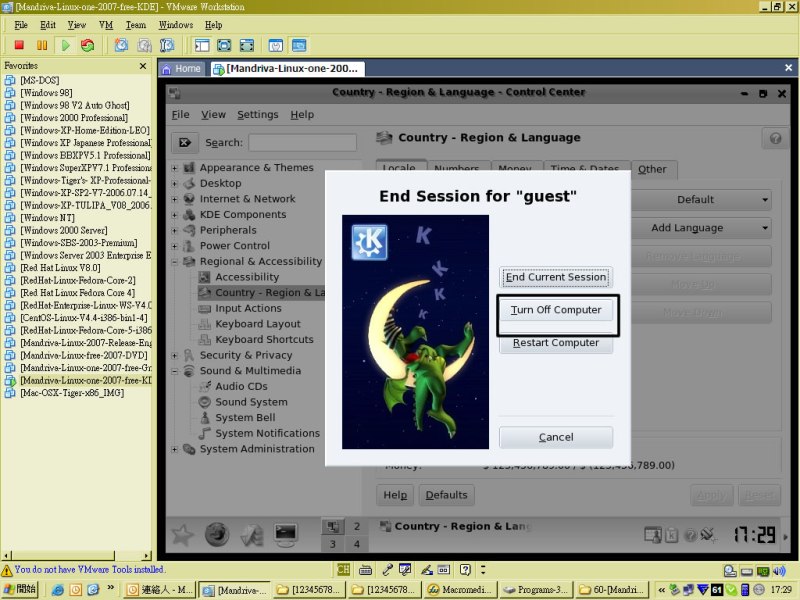Click the Home tab in VMware
800x600 pixels.
coord(182,69)
